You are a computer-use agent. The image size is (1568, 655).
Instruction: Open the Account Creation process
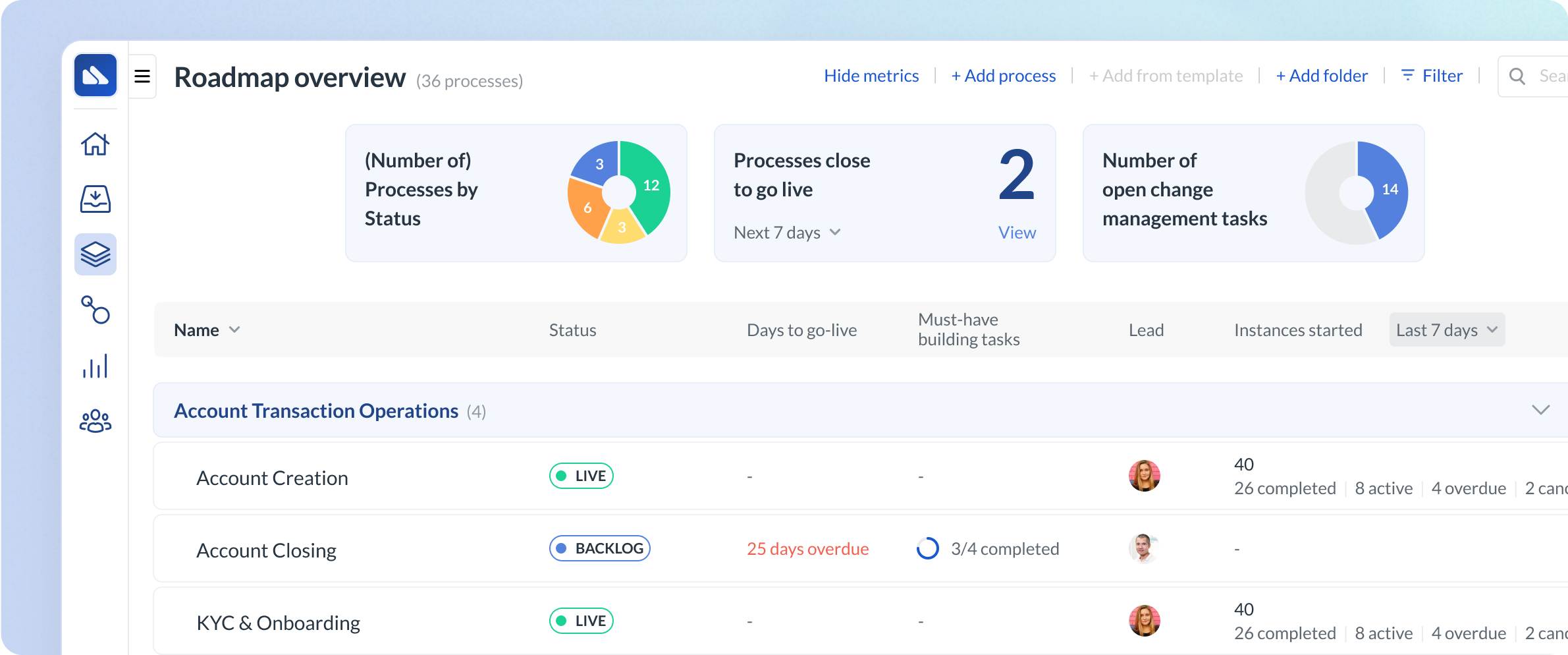click(x=272, y=478)
